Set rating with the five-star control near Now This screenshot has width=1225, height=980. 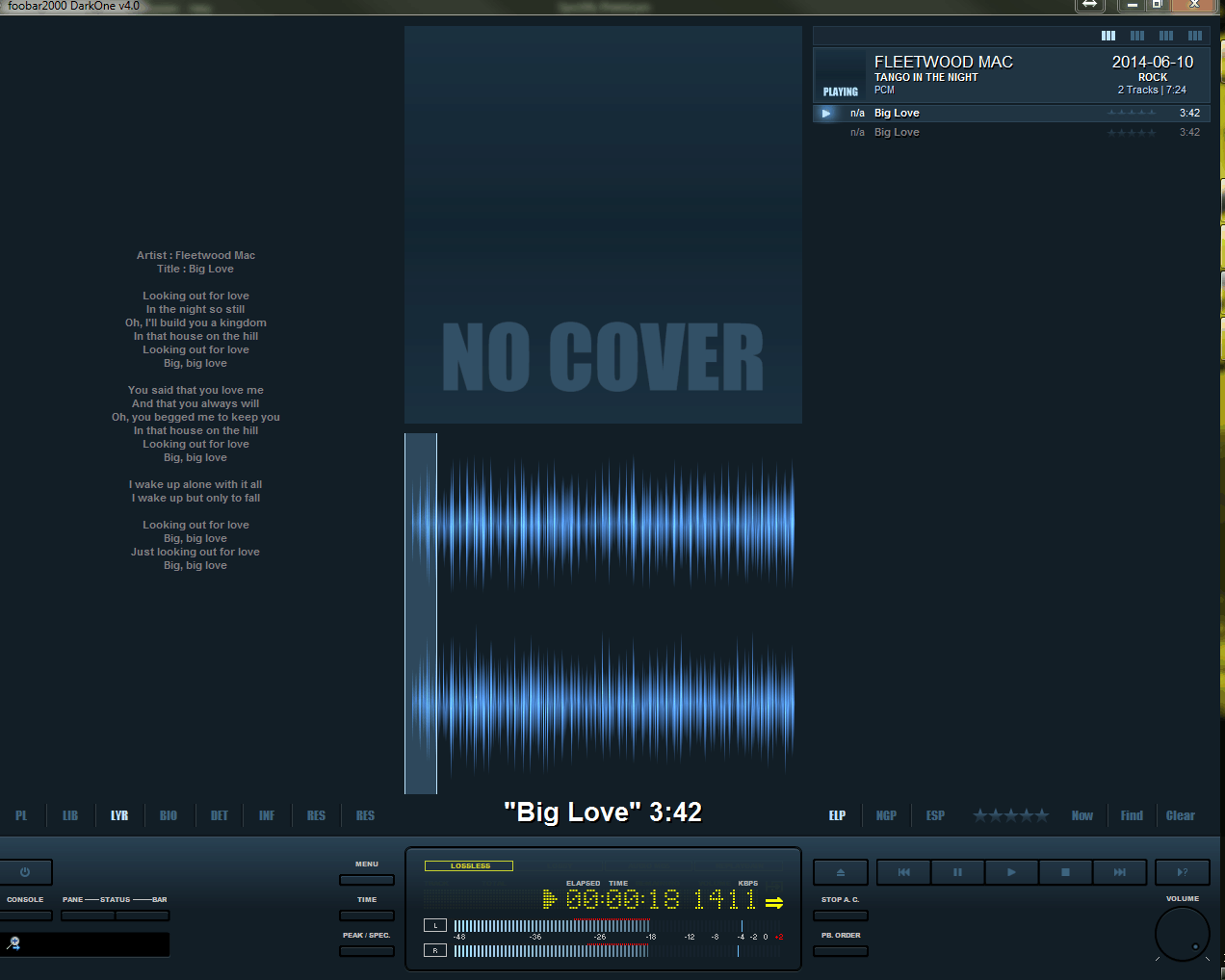pyautogui.click(x=1010, y=815)
